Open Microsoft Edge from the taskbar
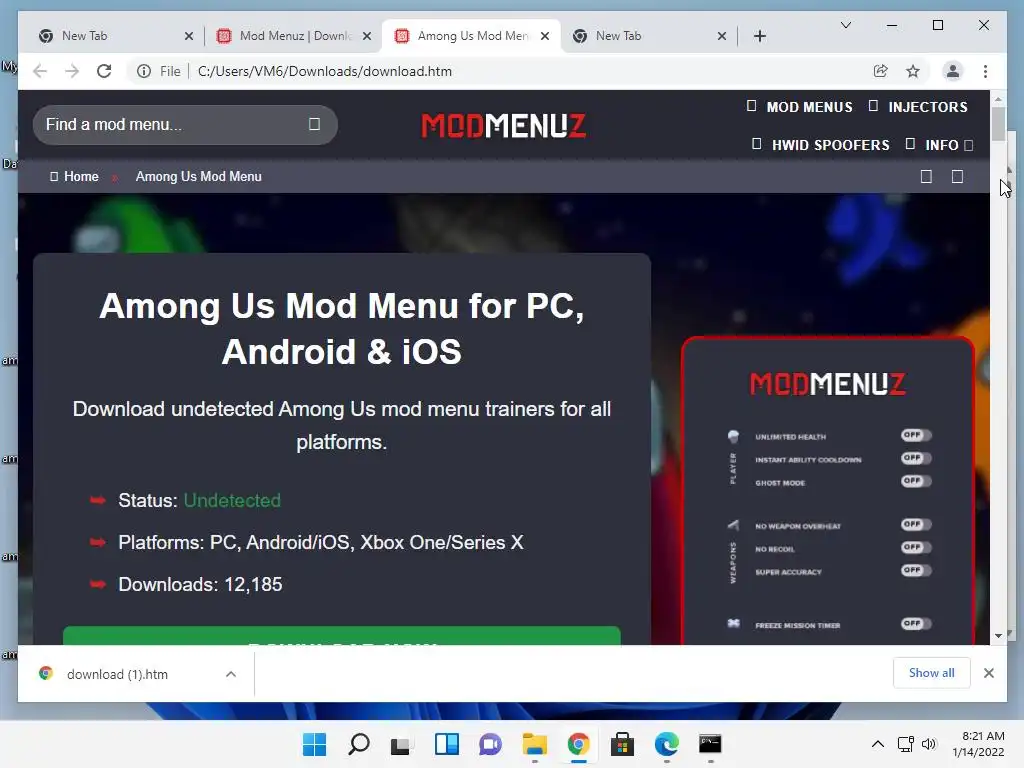This screenshot has height=768, width=1024. [666, 744]
